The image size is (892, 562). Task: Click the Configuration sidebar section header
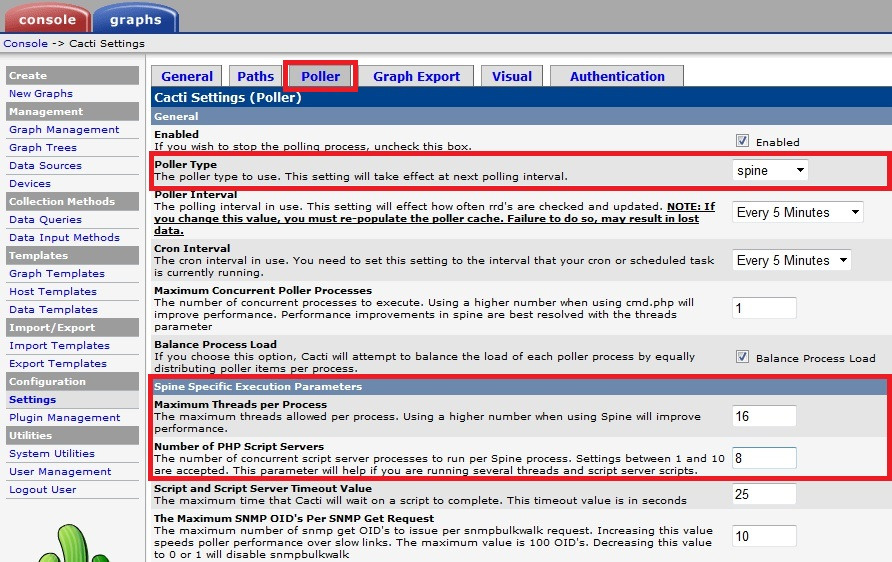point(72,382)
